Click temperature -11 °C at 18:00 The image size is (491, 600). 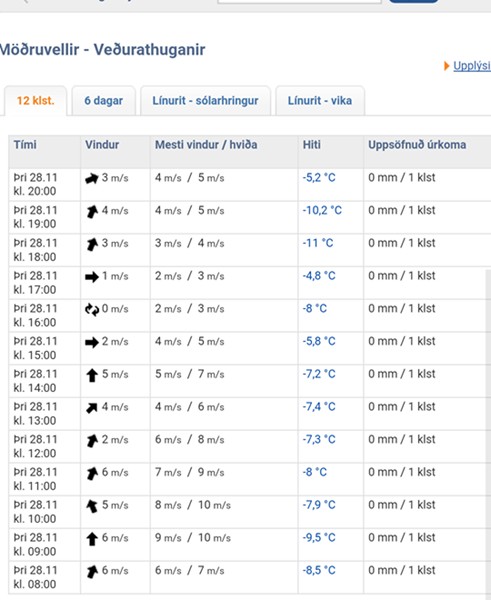(x=318, y=243)
